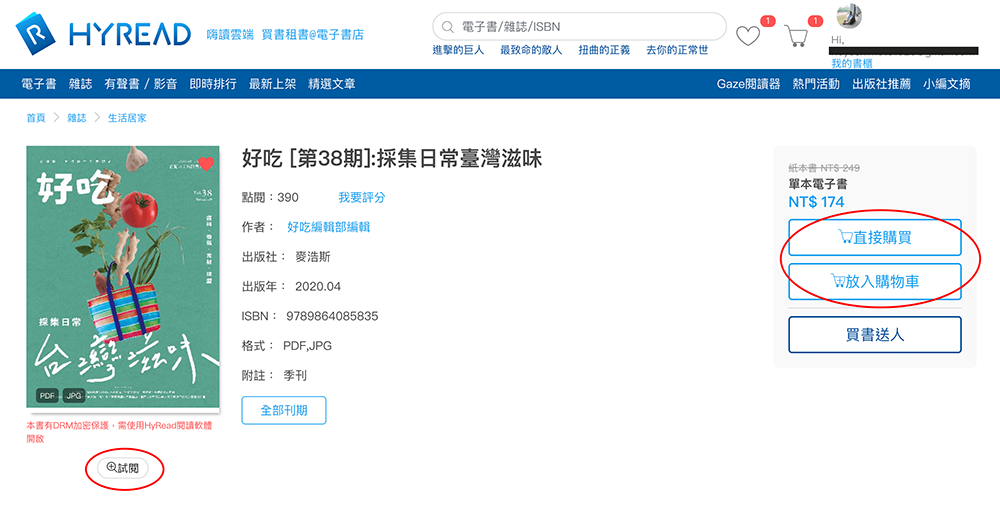Open the 即時排行 menu item
The height and width of the screenshot is (512, 1000).
[213, 84]
